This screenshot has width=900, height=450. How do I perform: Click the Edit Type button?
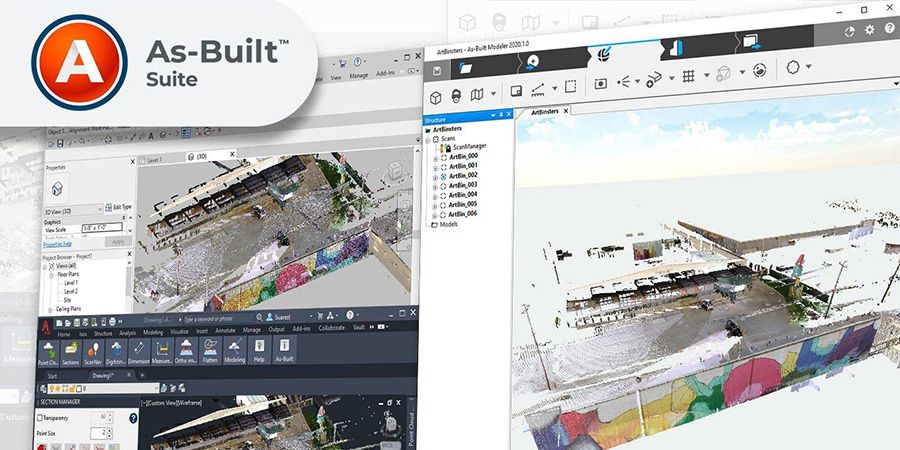point(115,206)
